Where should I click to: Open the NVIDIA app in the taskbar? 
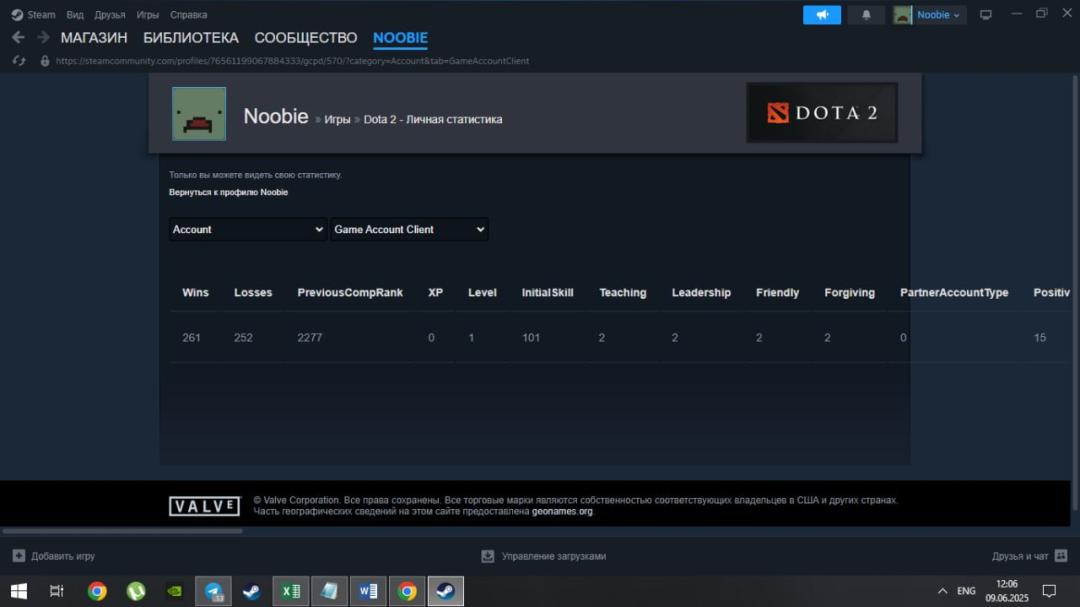pyautogui.click(x=175, y=590)
